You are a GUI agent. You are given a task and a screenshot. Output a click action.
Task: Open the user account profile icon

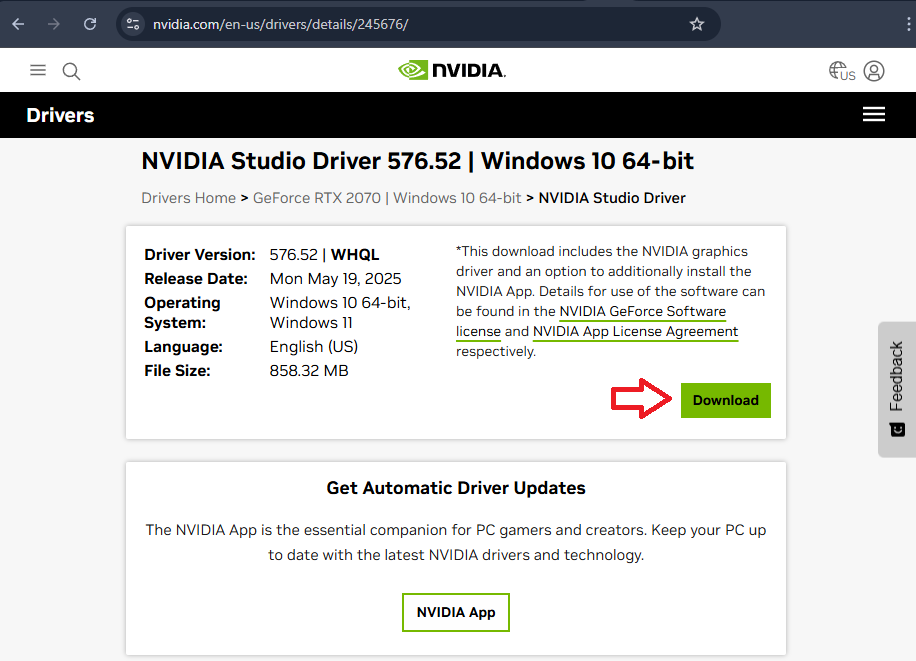(874, 70)
